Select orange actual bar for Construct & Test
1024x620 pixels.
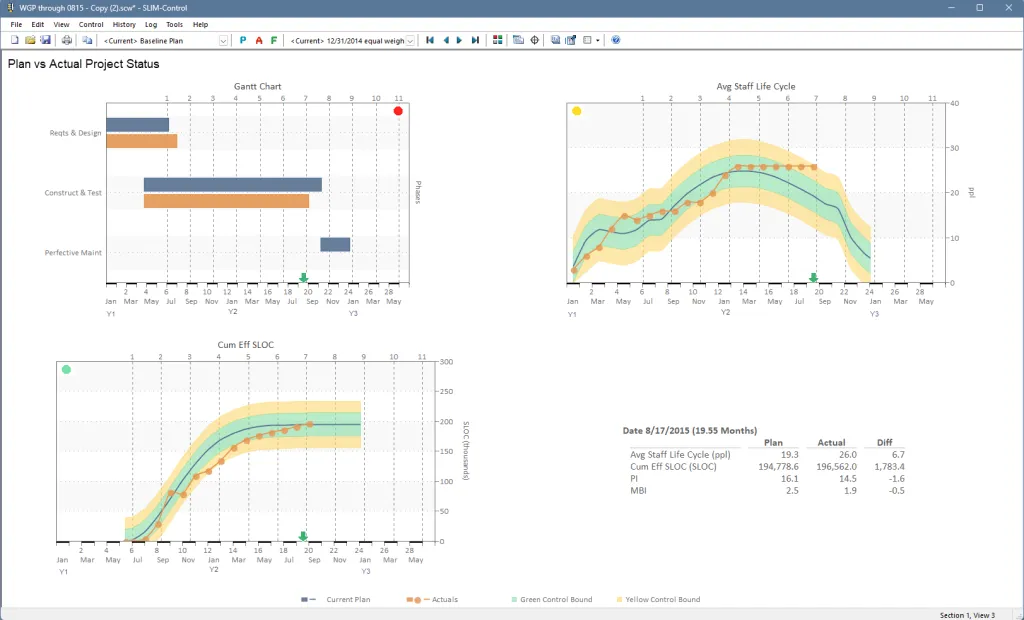point(227,201)
